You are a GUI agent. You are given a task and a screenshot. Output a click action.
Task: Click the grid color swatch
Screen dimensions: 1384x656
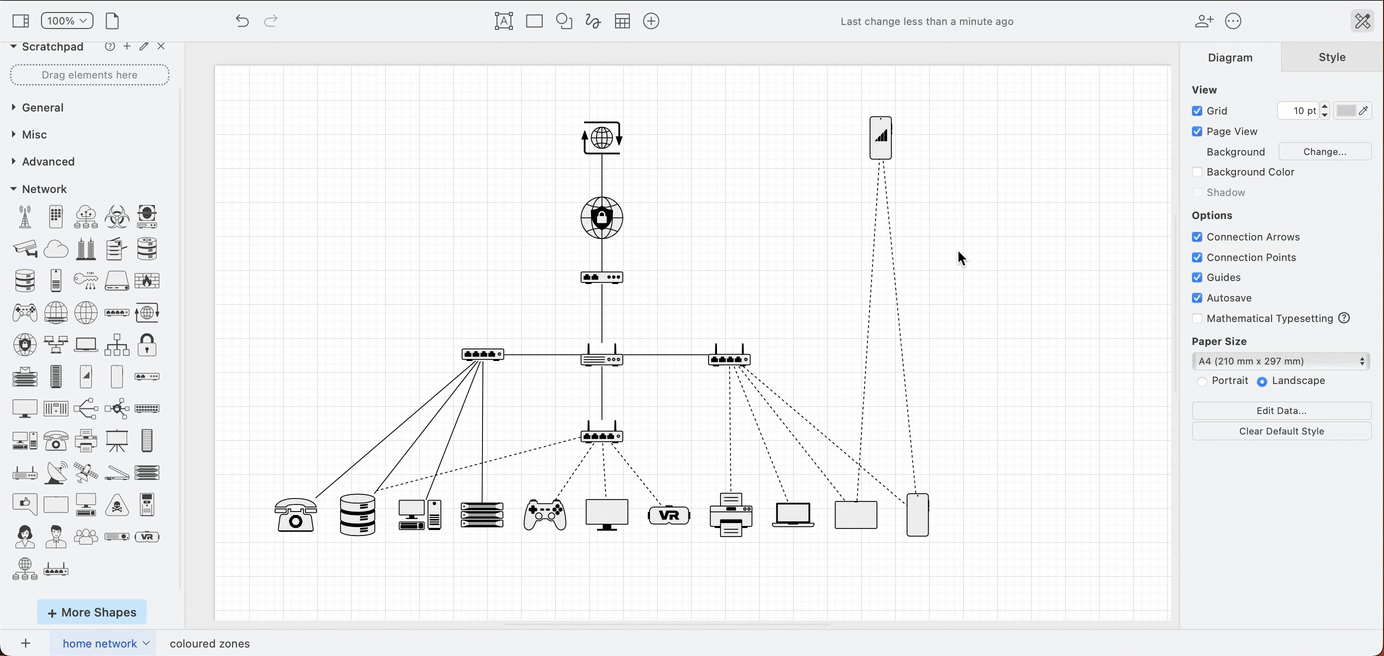[1347, 110]
